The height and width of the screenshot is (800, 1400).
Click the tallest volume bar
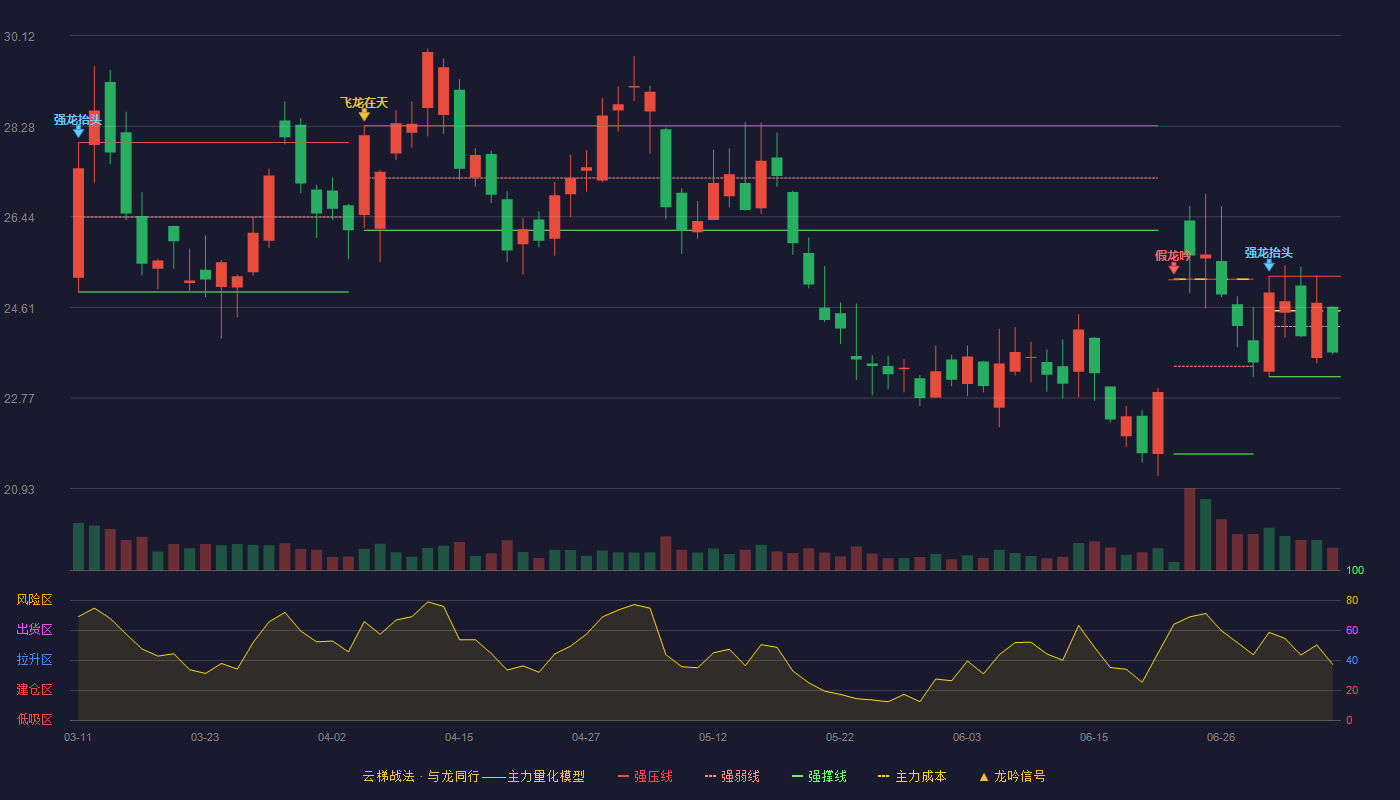point(1189,529)
